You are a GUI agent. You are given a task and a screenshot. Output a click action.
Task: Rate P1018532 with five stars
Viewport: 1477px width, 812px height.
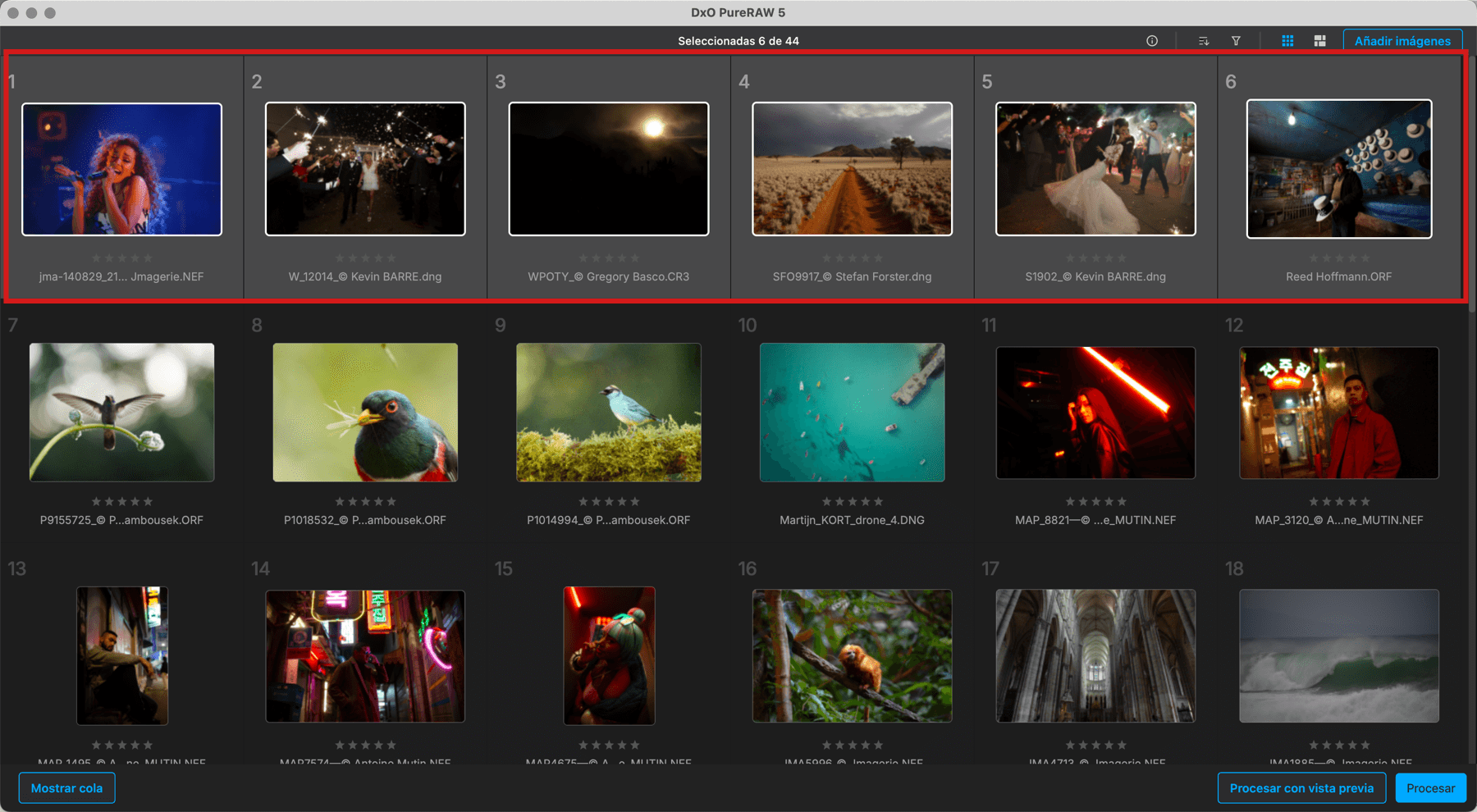pos(391,501)
